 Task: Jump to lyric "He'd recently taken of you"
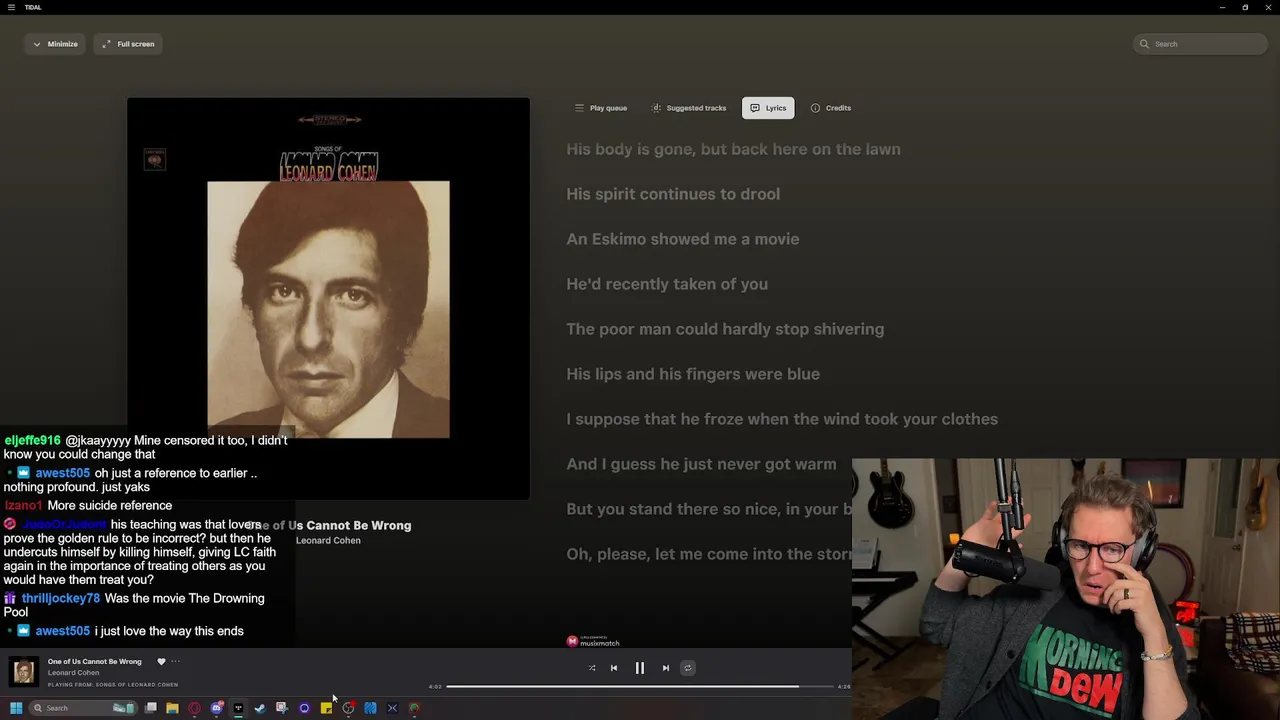667,284
